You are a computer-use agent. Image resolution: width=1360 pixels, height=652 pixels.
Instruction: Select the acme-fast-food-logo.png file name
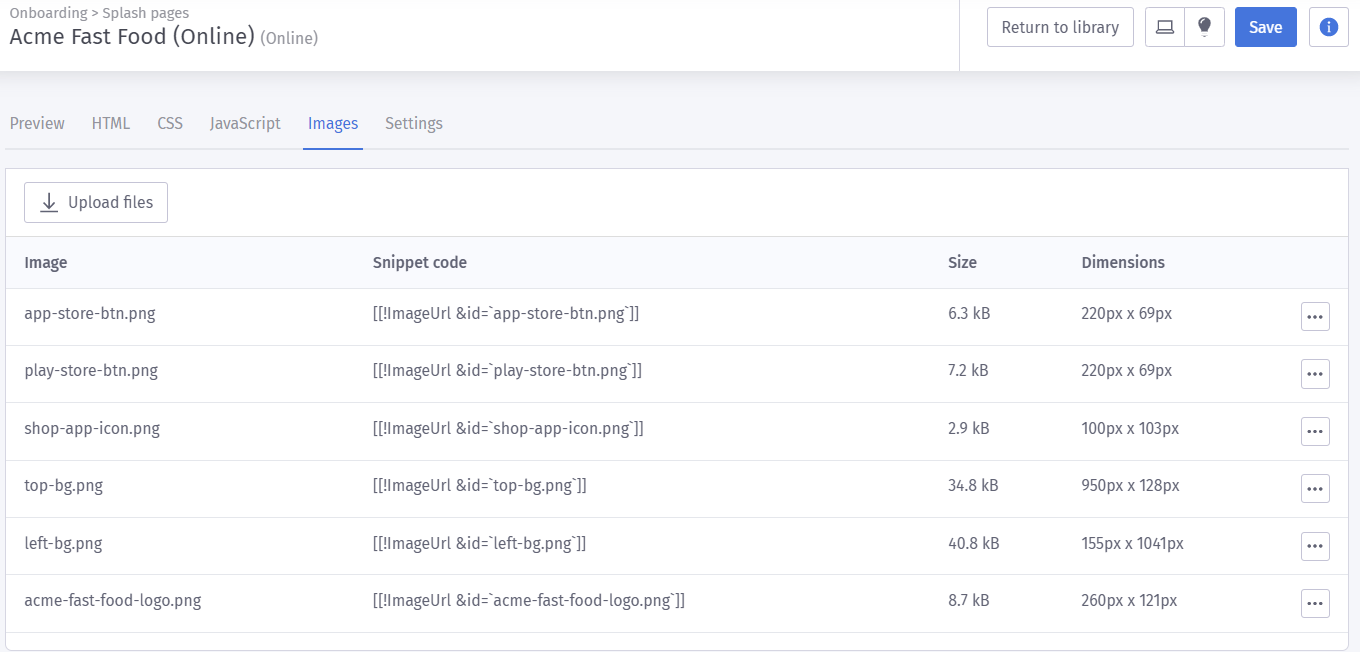coord(113,601)
